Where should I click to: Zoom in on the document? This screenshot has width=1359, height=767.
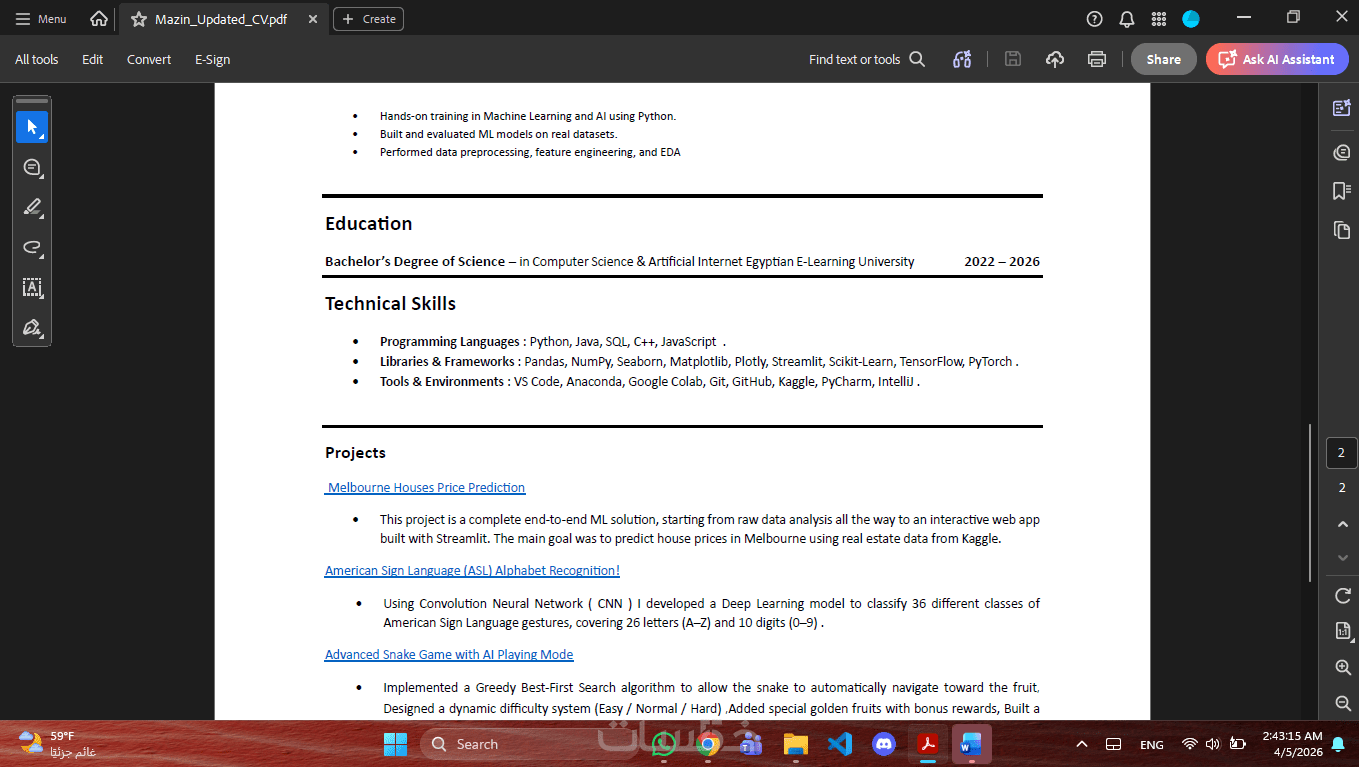pos(1342,667)
